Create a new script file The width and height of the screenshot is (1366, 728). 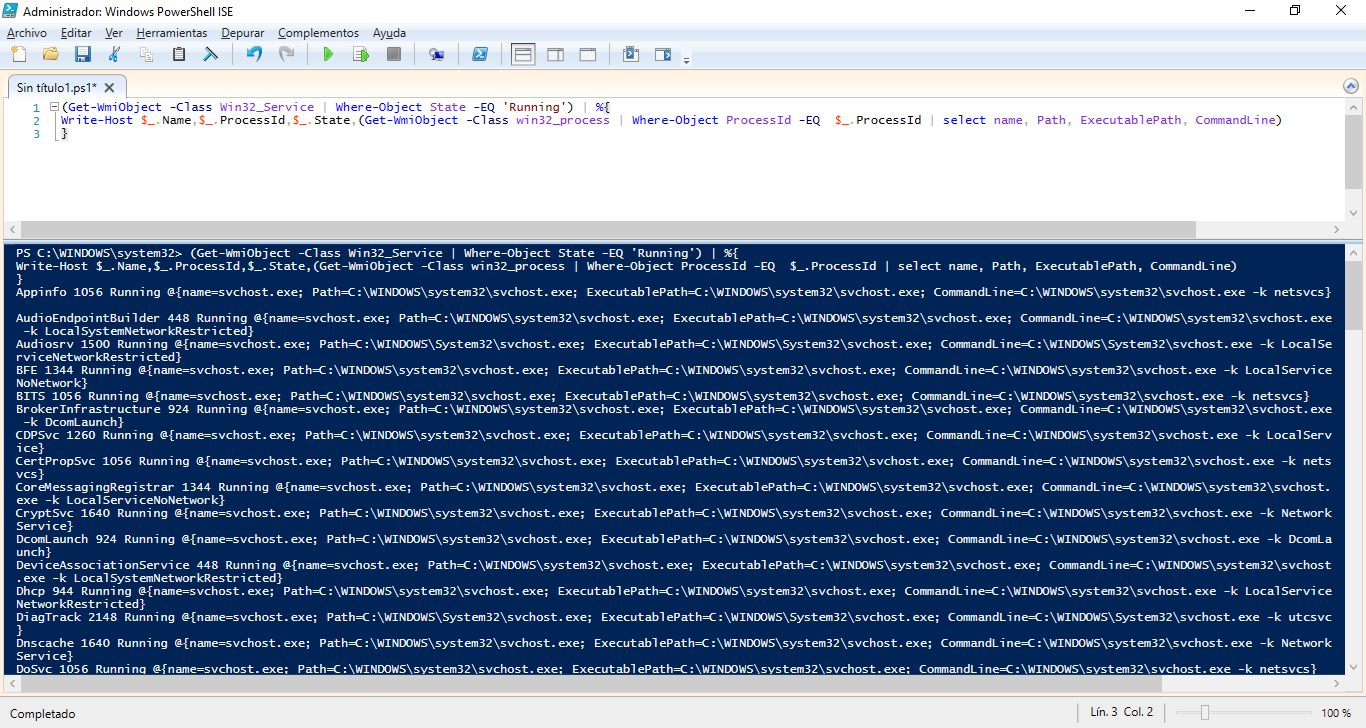pyautogui.click(x=17, y=54)
